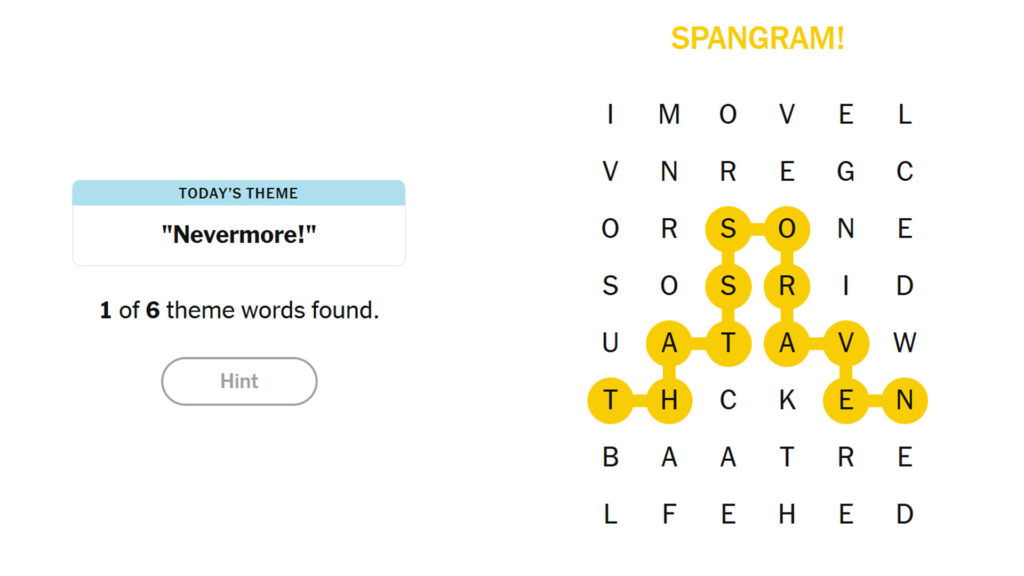Click the letter C in the sixth row

[727, 400]
